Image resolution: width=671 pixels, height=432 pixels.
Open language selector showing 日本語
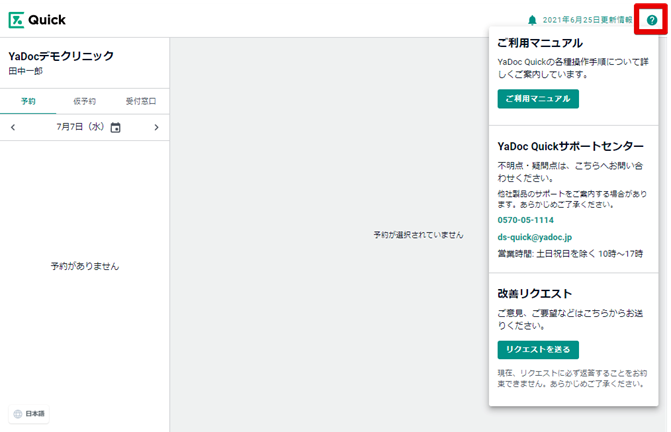[x=30, y=413]
